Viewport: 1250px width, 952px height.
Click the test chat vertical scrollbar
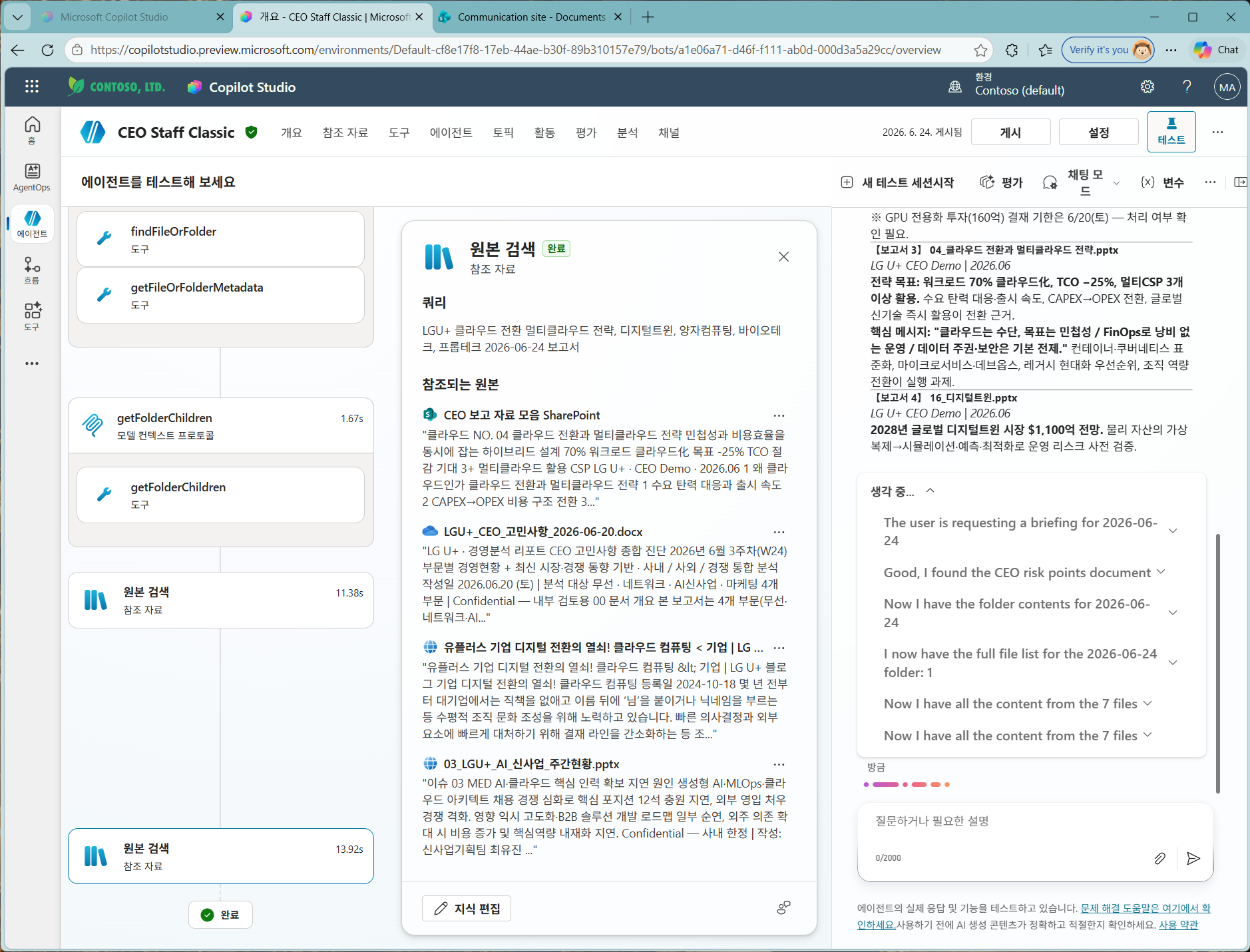1217,662
